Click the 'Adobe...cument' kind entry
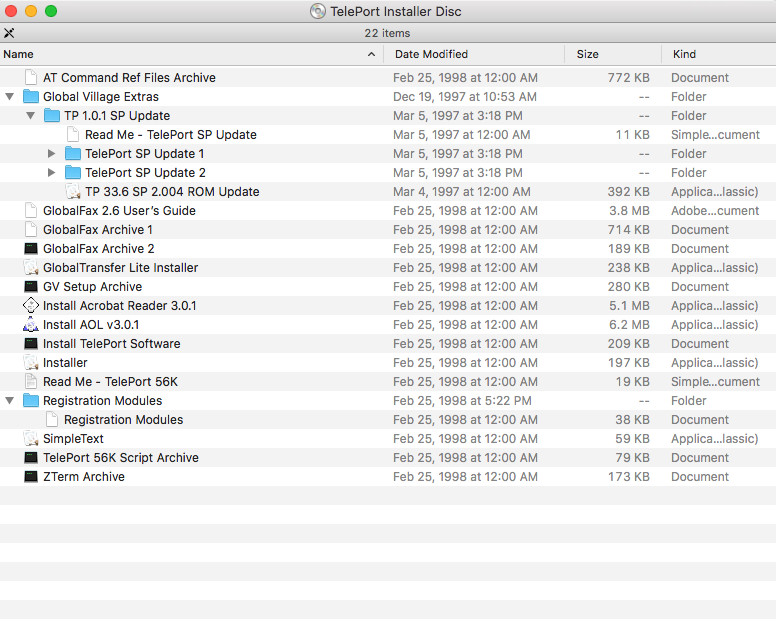Screen dimensions: 776x622 pyautogui.click(x=715, y=210)
